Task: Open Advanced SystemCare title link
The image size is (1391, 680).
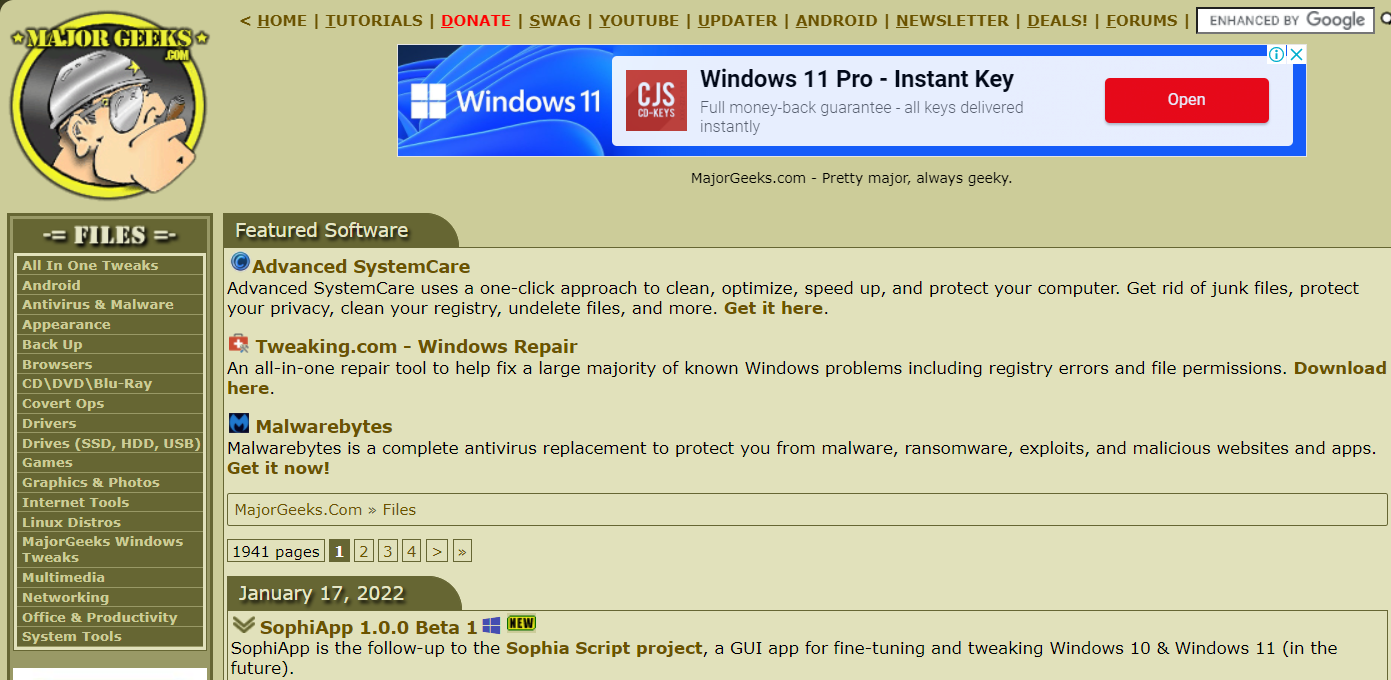Action: click(x=361, y=266)
